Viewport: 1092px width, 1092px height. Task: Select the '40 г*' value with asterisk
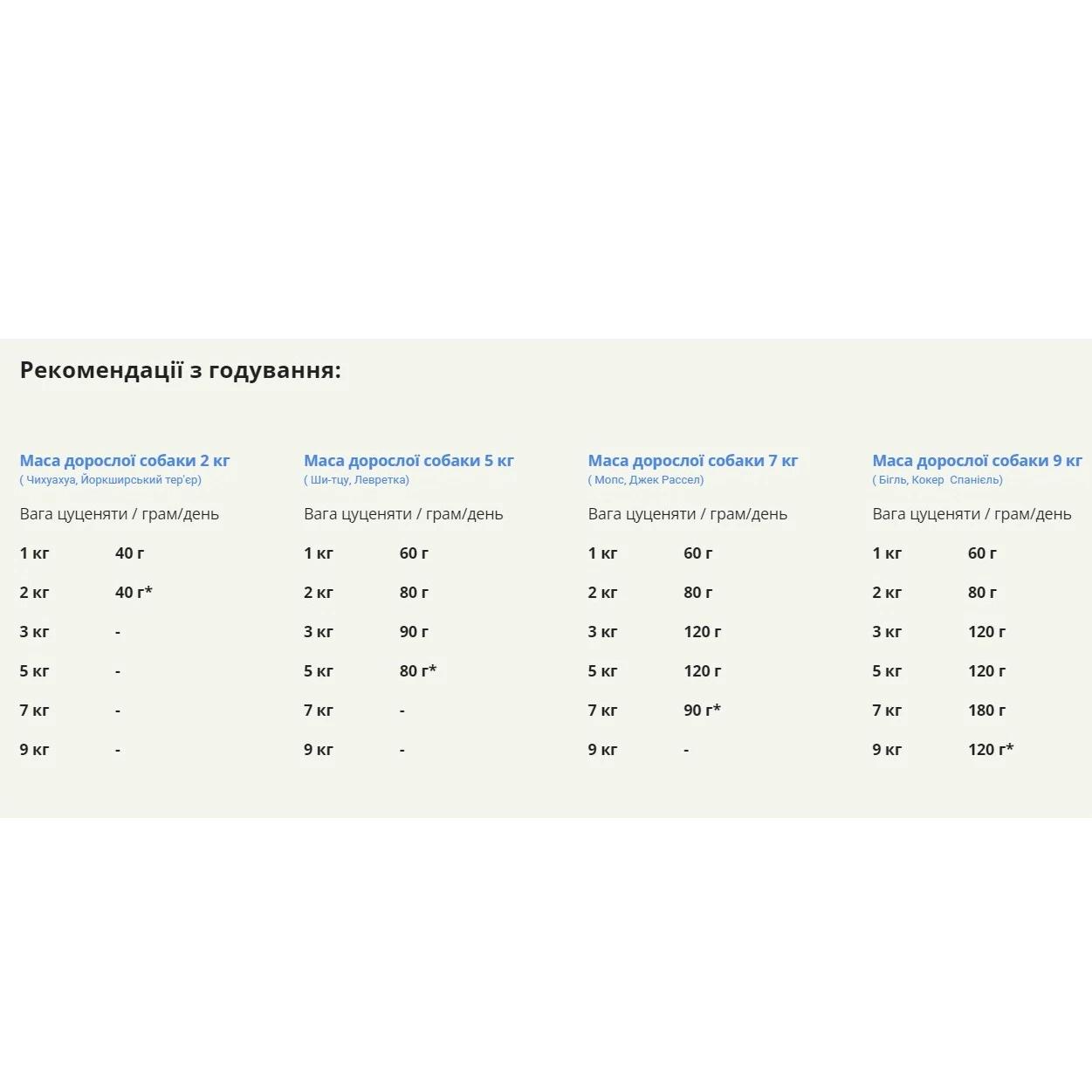[134, 593]
